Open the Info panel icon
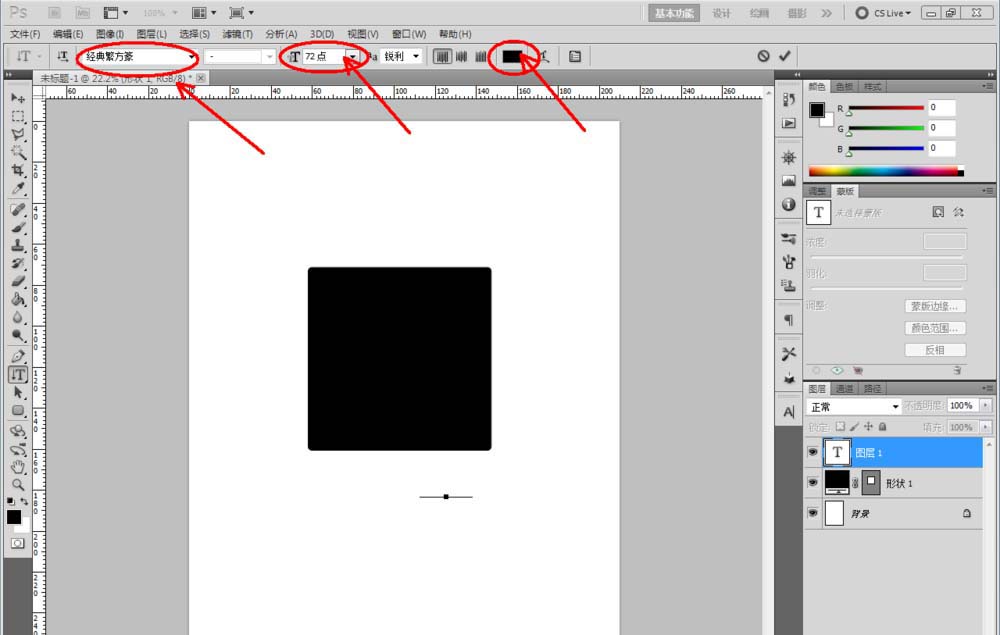The height and width of the screenshot is (635, 1000). click(x=789, y=204)
